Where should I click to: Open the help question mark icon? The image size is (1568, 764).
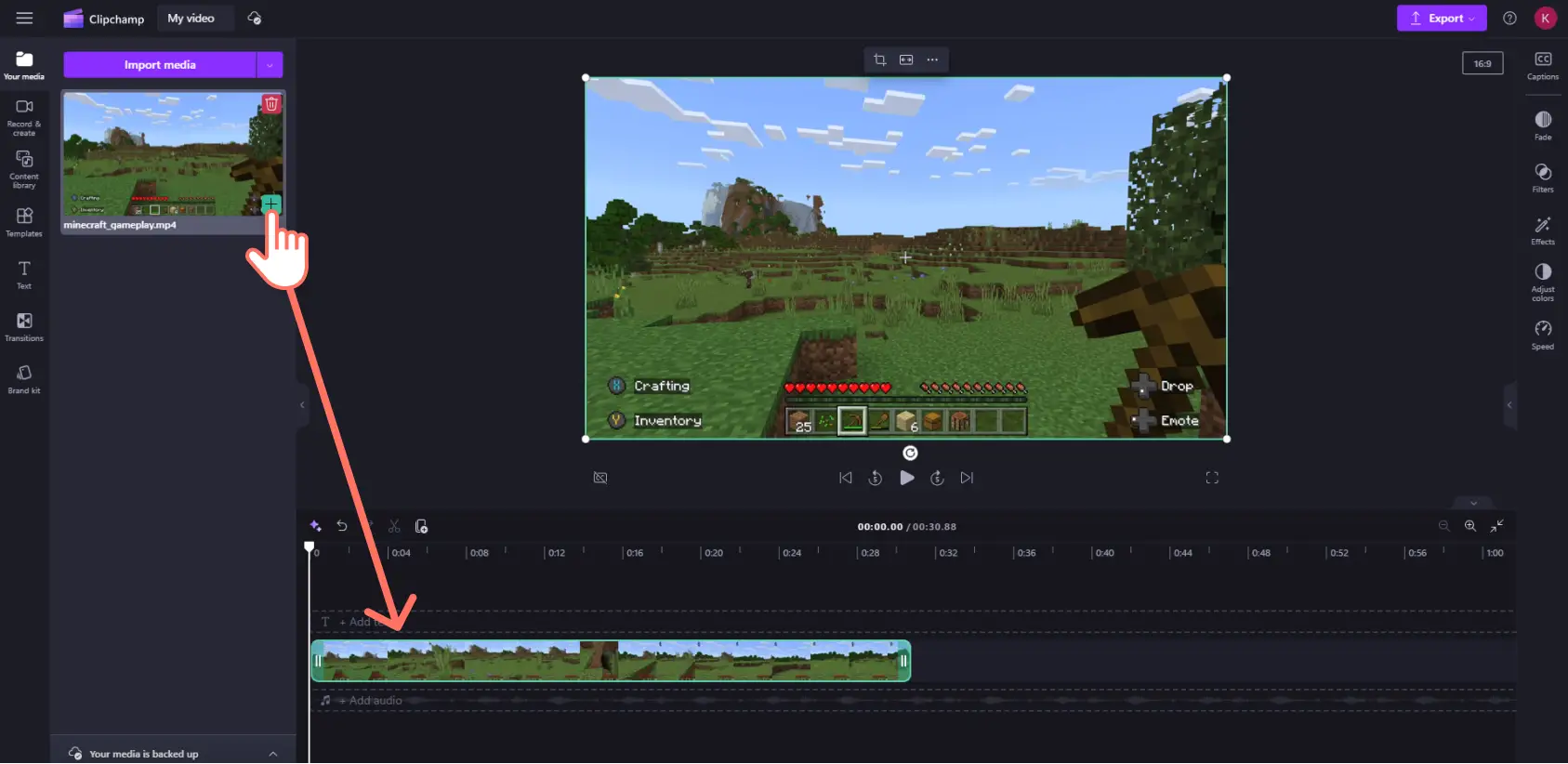click(x=1509, y=19)
